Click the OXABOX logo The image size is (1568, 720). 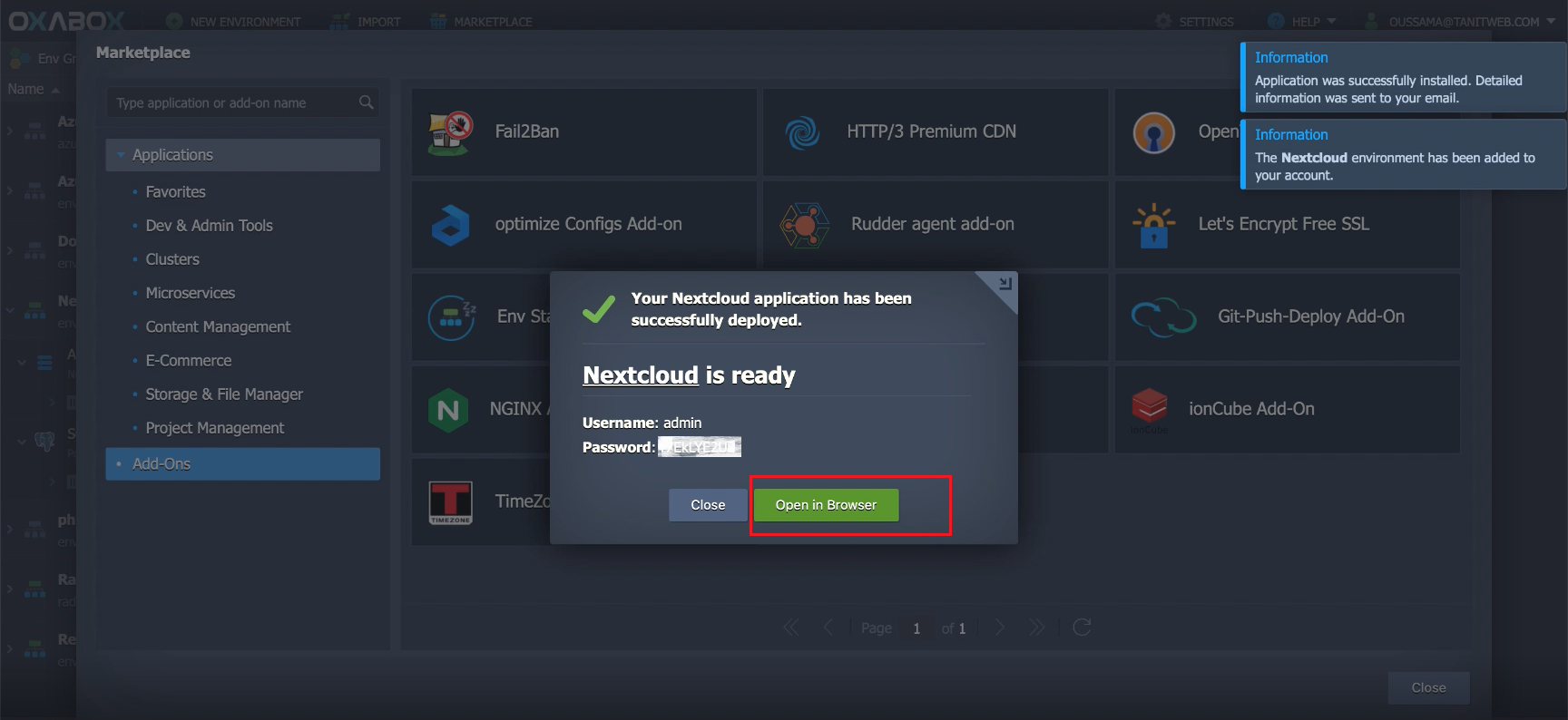point(66,20)
